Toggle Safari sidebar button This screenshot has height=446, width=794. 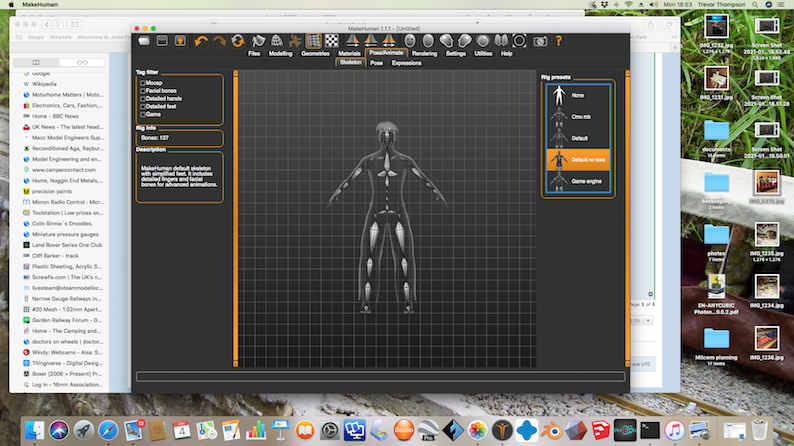[74, 24]
